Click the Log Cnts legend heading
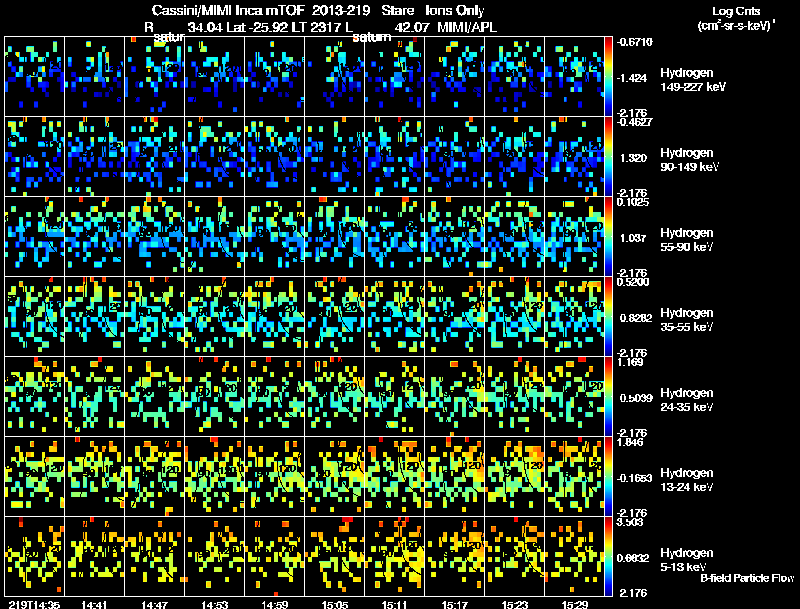 pos(736,11)
